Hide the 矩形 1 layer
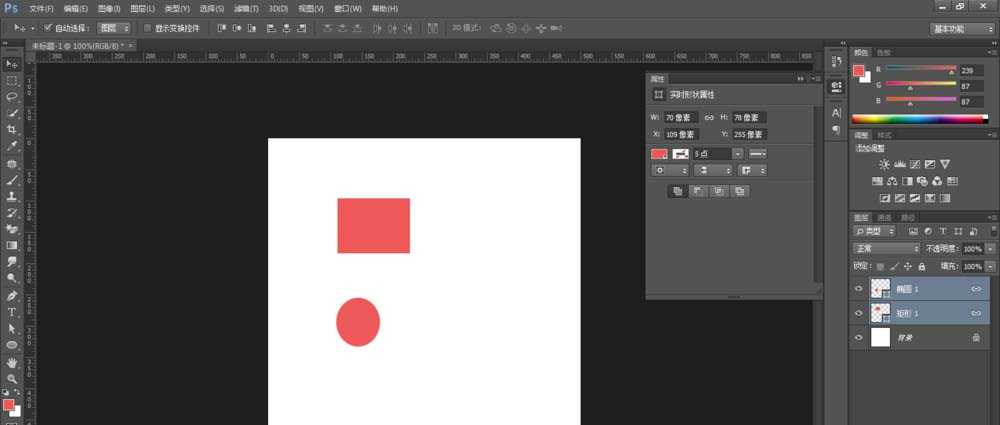Image resolution: width=1000 pixels, height=425 pixels. (x=859, y=313)
